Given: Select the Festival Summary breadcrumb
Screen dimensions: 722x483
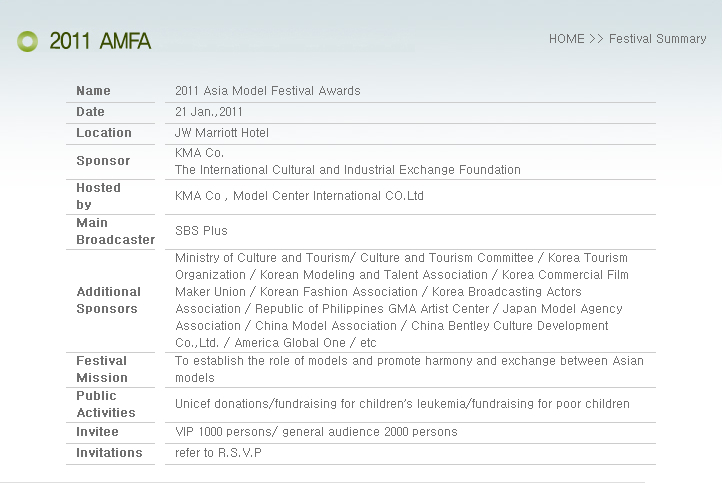Looking at the screenshot, I should tap(658, 39).
